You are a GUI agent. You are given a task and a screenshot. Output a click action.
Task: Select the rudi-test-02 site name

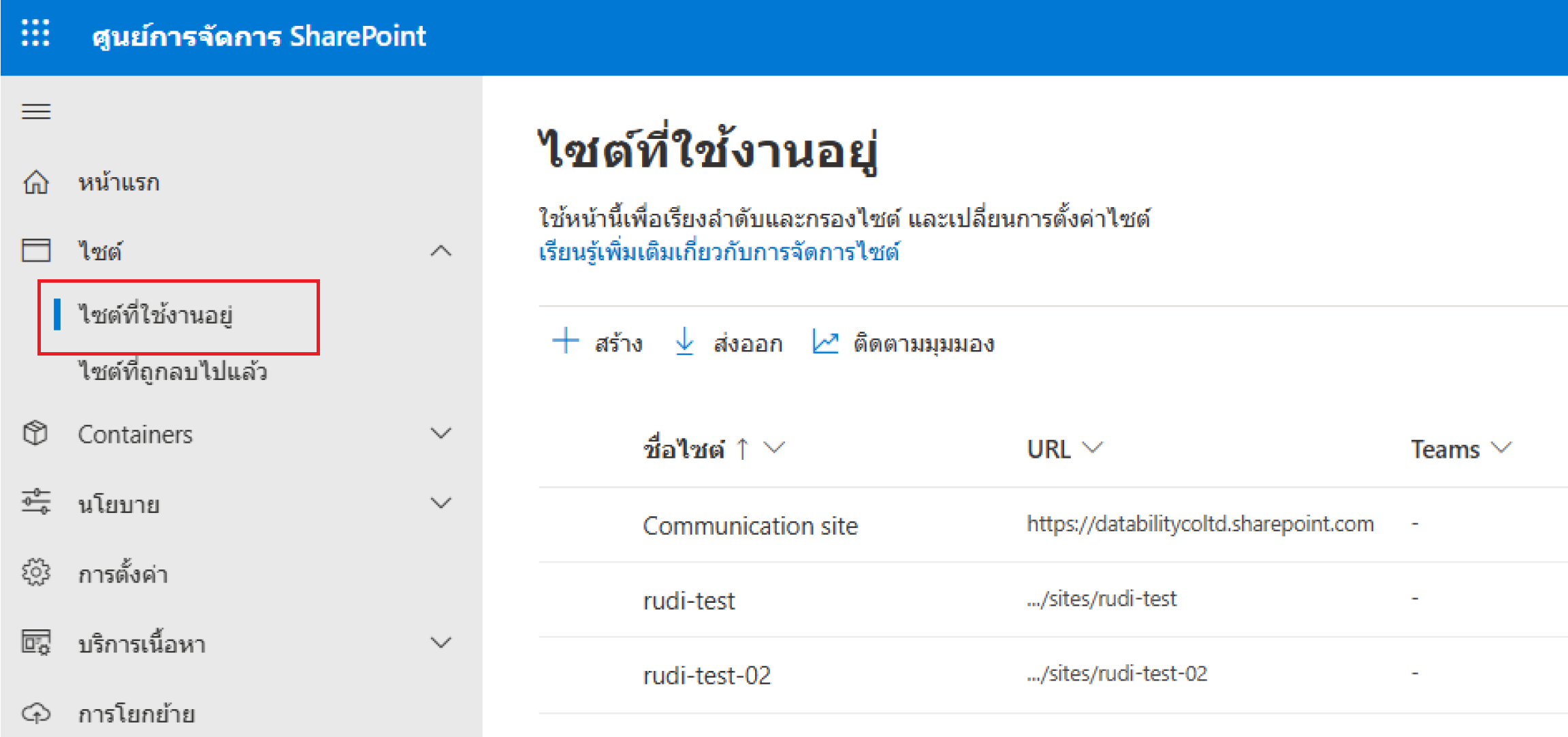click(707, 675)
